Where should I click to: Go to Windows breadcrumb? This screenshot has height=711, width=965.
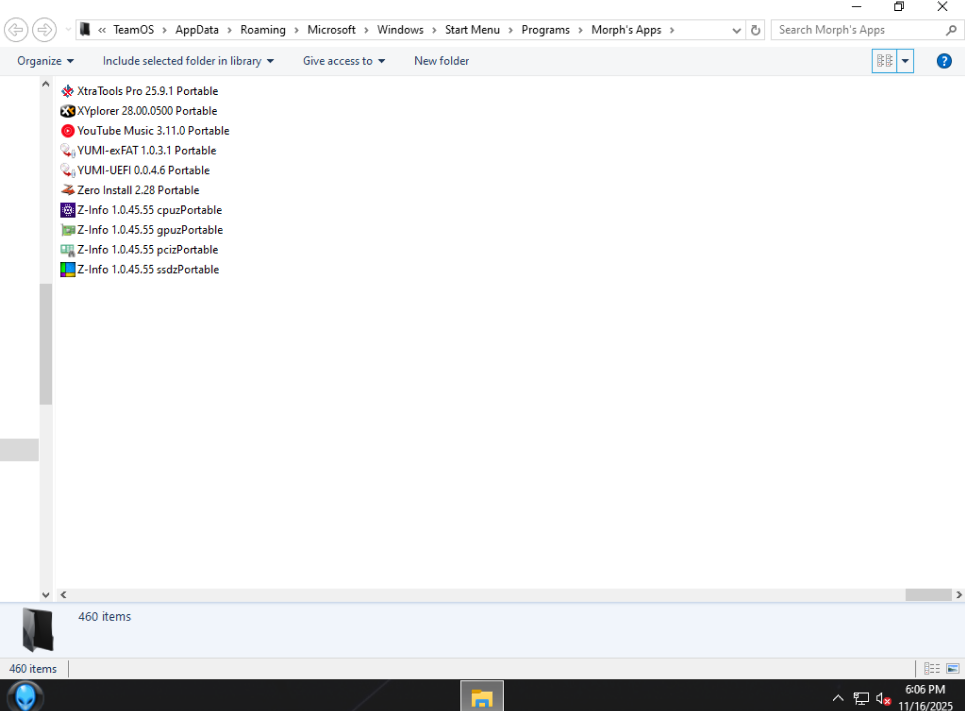400,30
